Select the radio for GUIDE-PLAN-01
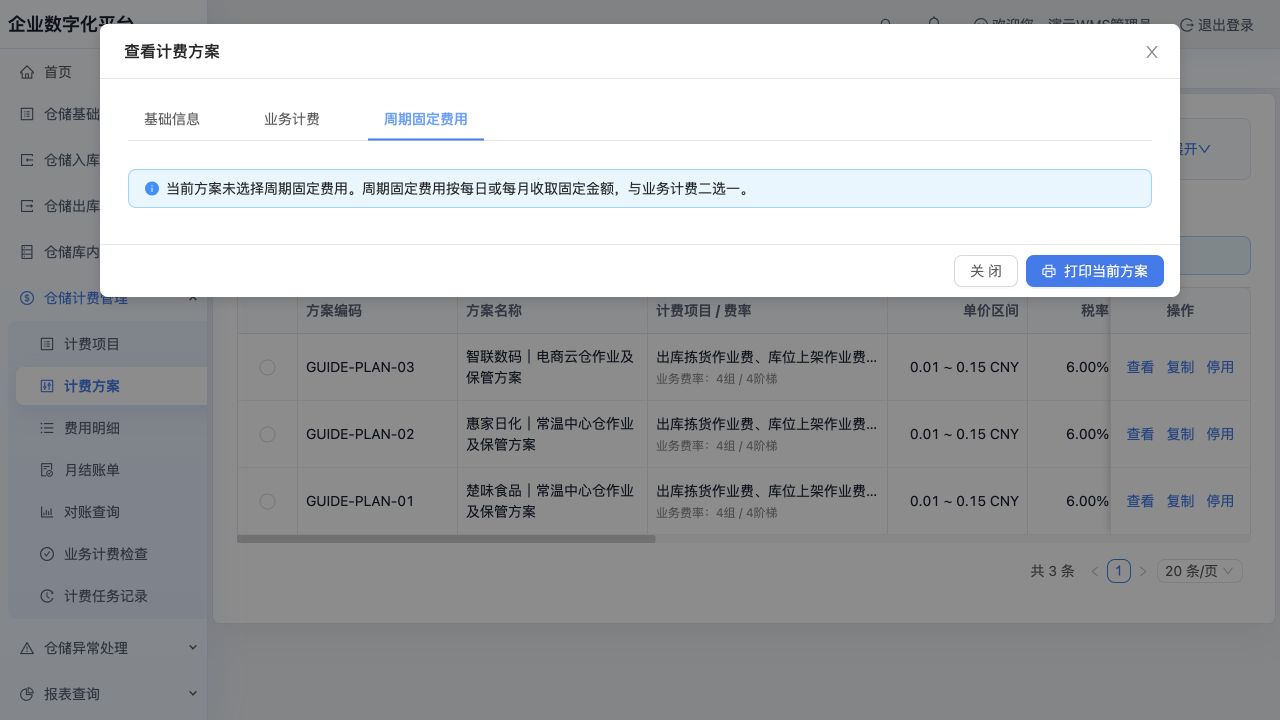The height and width of the screenshot is (720, 1280). tap(267, 501)
